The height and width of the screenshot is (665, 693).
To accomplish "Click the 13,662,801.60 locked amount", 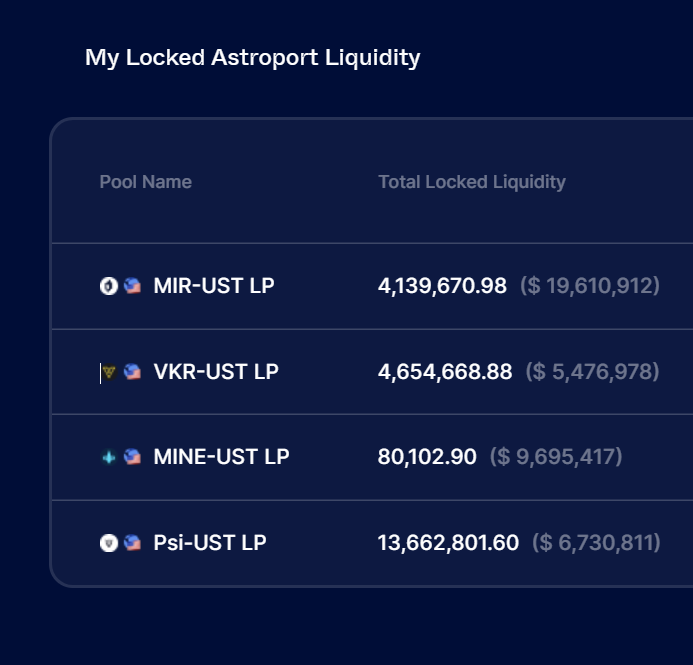I will 448,543.
